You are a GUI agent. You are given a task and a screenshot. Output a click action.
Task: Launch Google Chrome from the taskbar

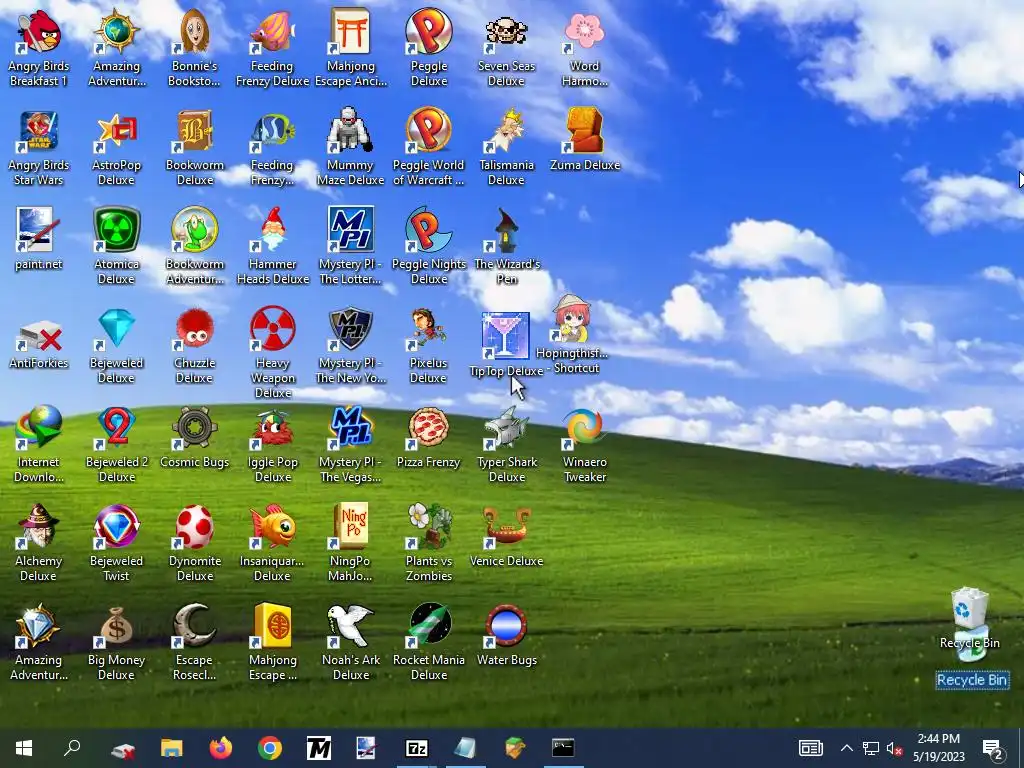(x=270, y=748)
